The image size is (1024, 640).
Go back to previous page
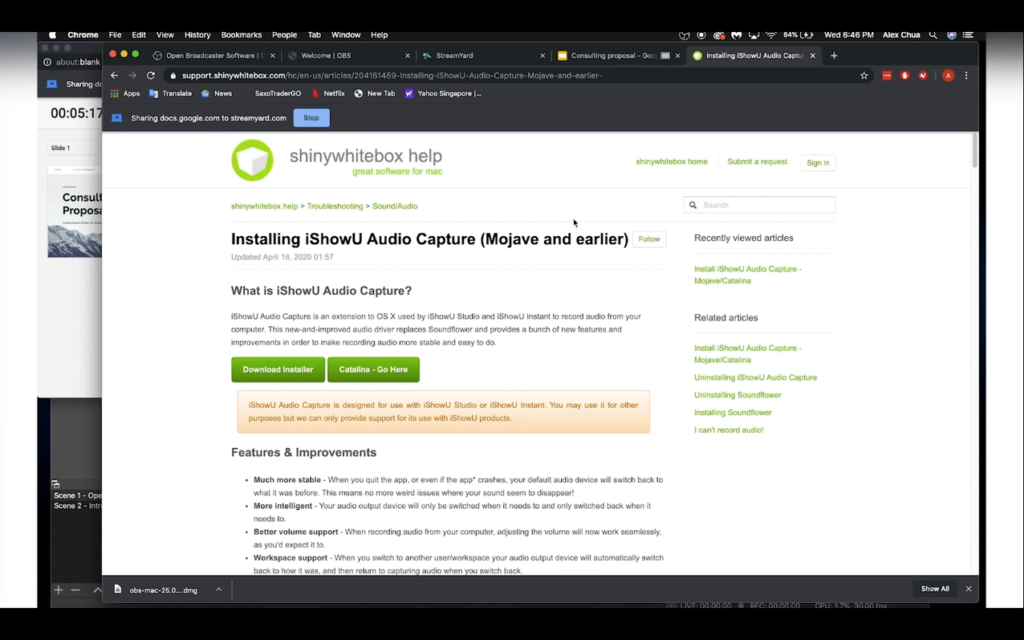114,76
